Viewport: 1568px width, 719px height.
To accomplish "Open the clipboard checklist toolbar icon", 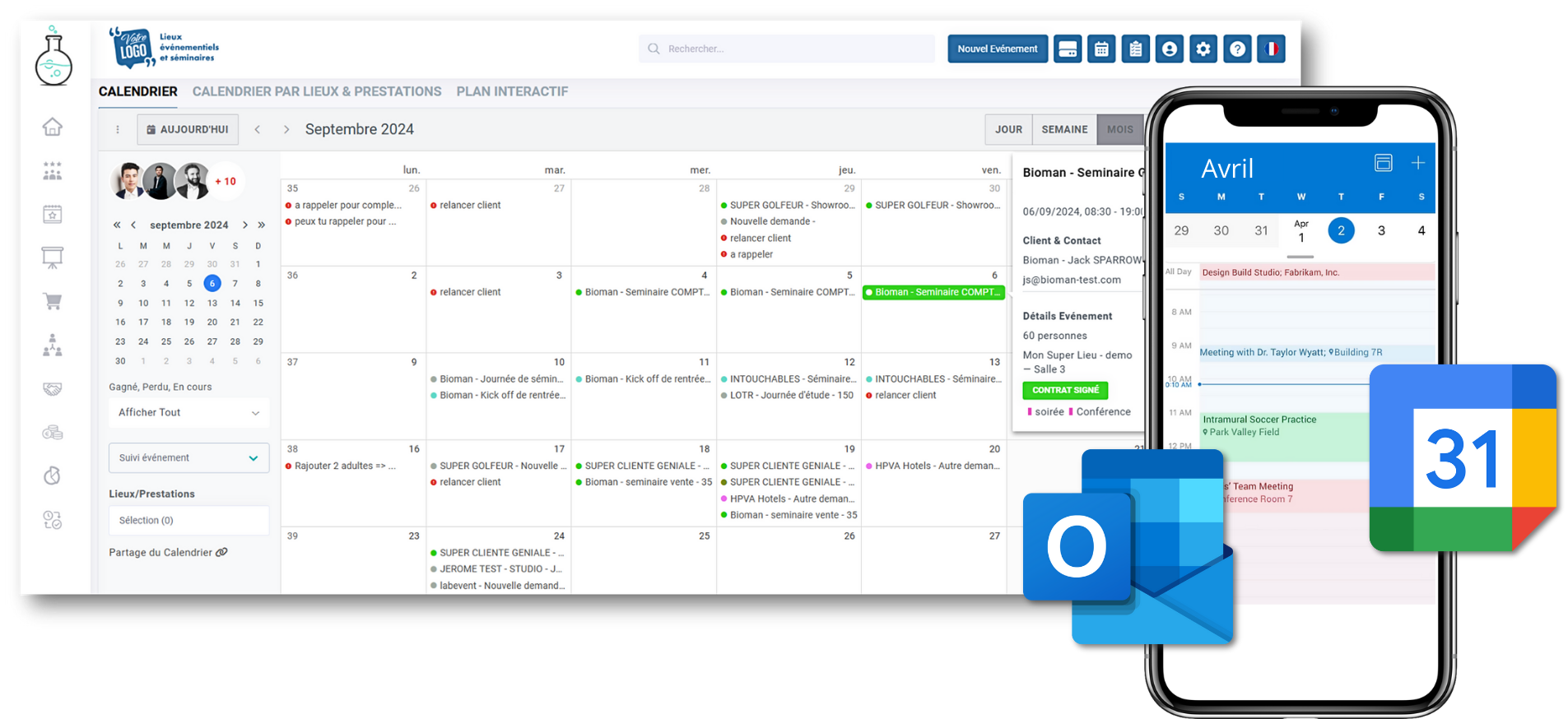I will tap(1135, 49).
